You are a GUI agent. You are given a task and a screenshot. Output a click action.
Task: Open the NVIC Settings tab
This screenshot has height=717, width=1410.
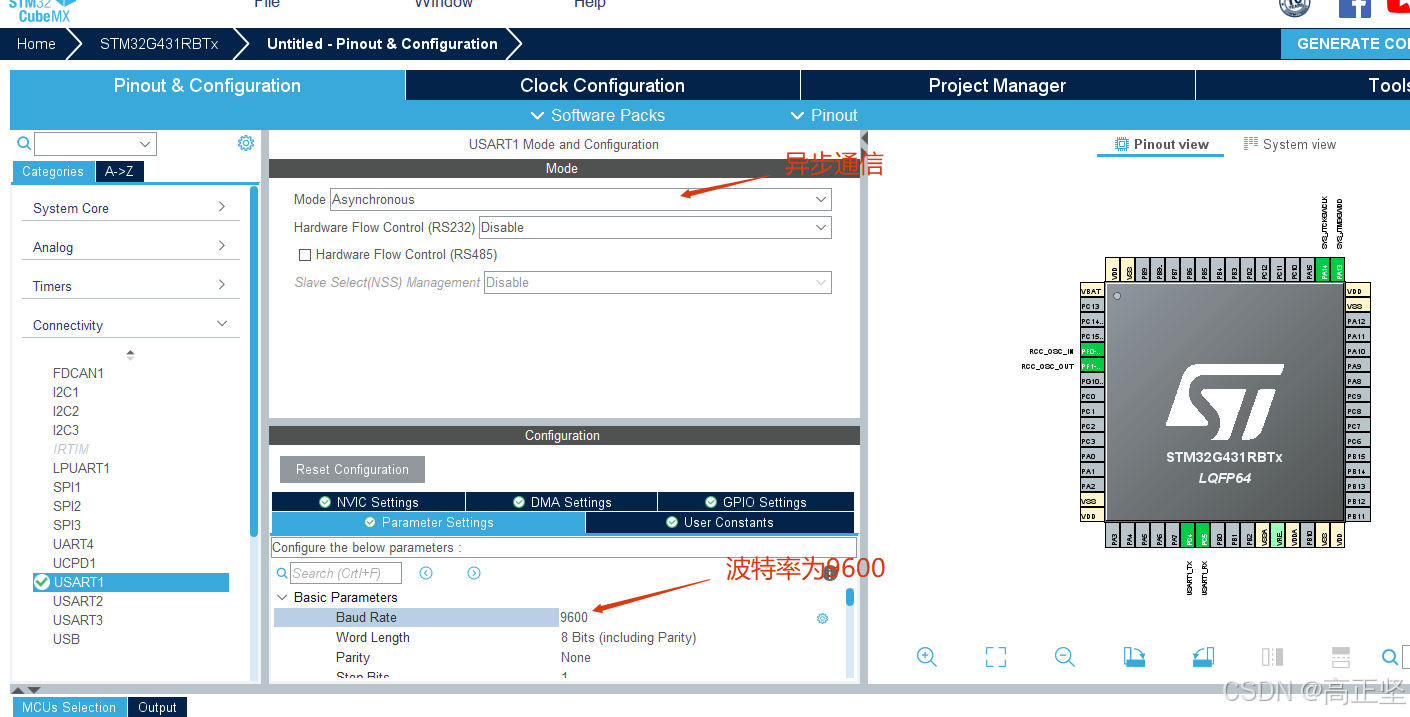tap(368, 502)
